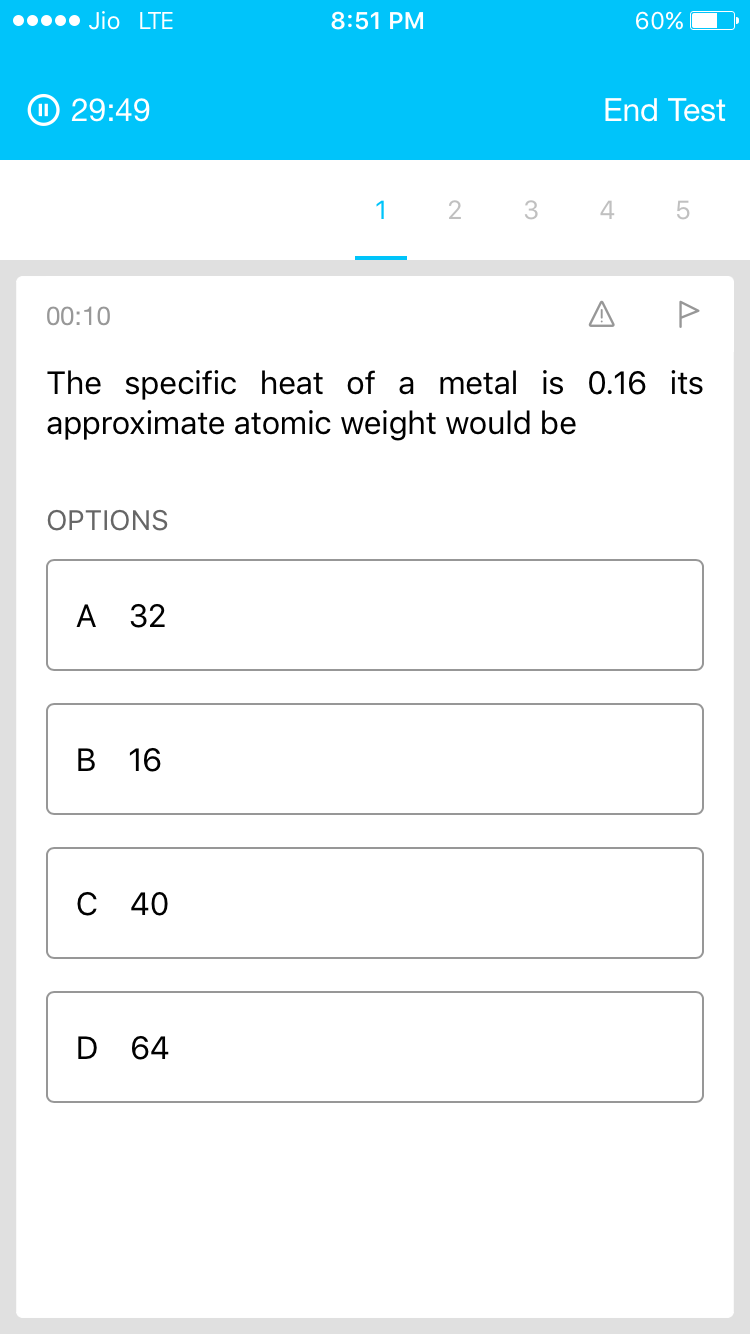Report a problem with this question

tap(601, 315)
